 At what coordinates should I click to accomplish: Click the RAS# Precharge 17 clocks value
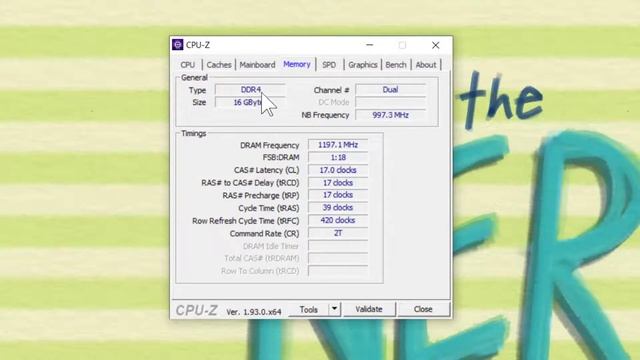pyautogui.click(x=338, y=195)
